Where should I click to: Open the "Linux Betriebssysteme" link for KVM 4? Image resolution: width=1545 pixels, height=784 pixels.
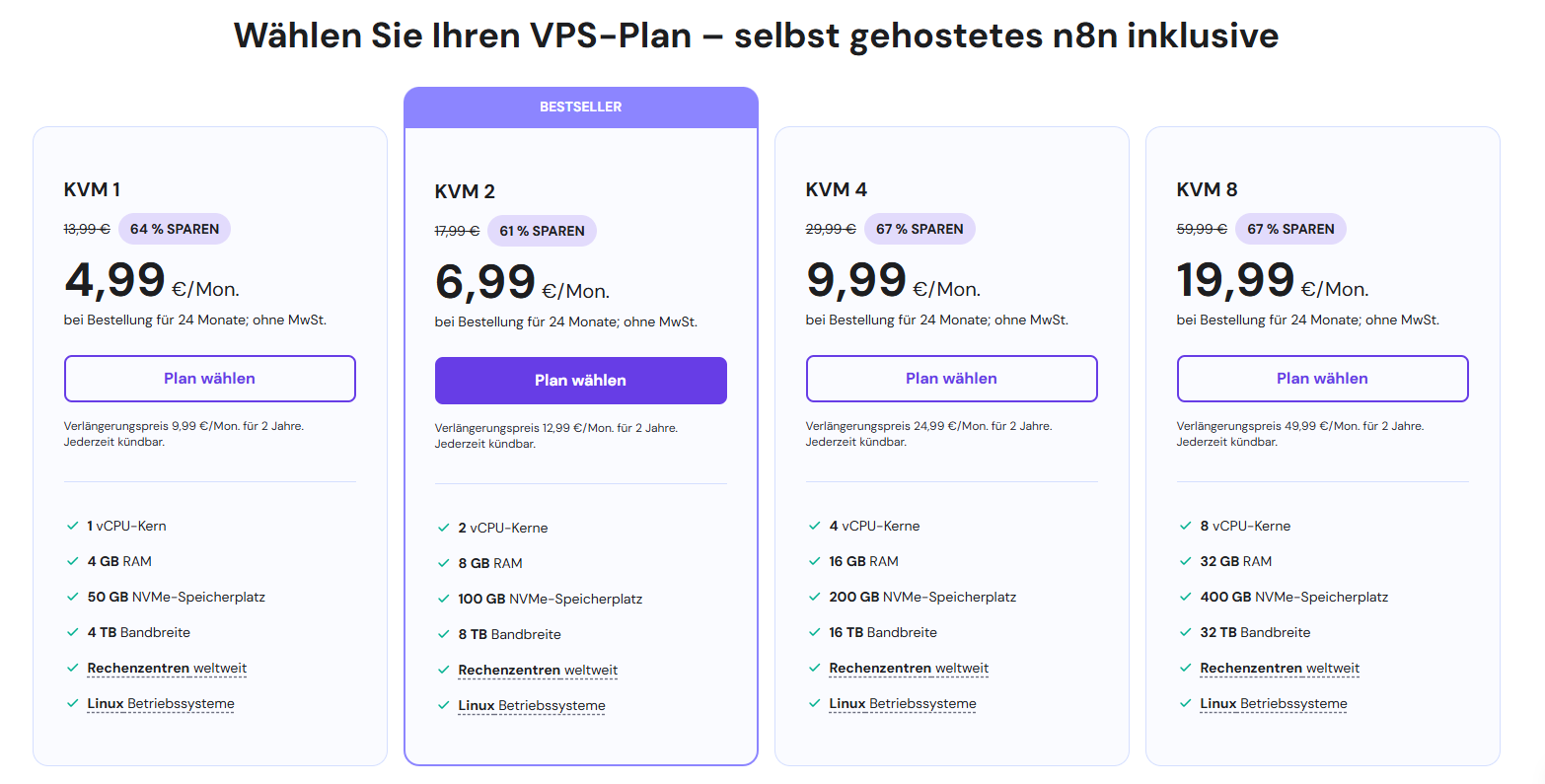[902, 703]
